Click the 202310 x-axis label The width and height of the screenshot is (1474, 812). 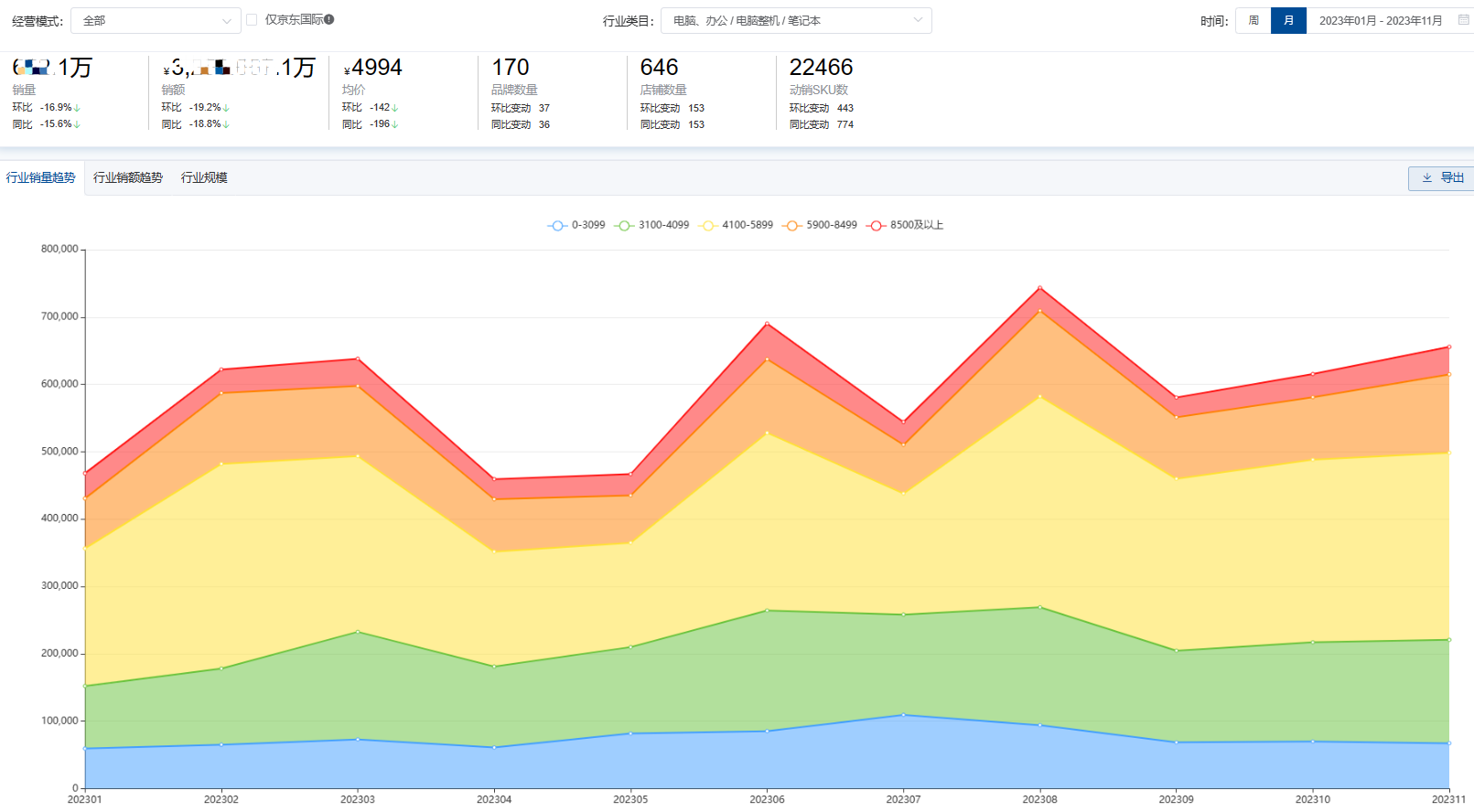tap(1313, 799)
